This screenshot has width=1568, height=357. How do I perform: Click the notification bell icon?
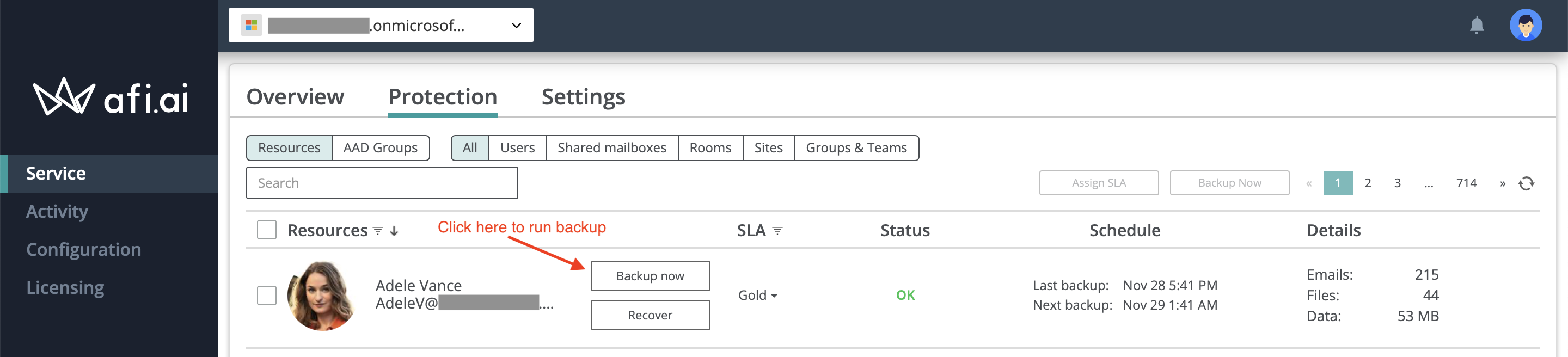click(1476, 25)
